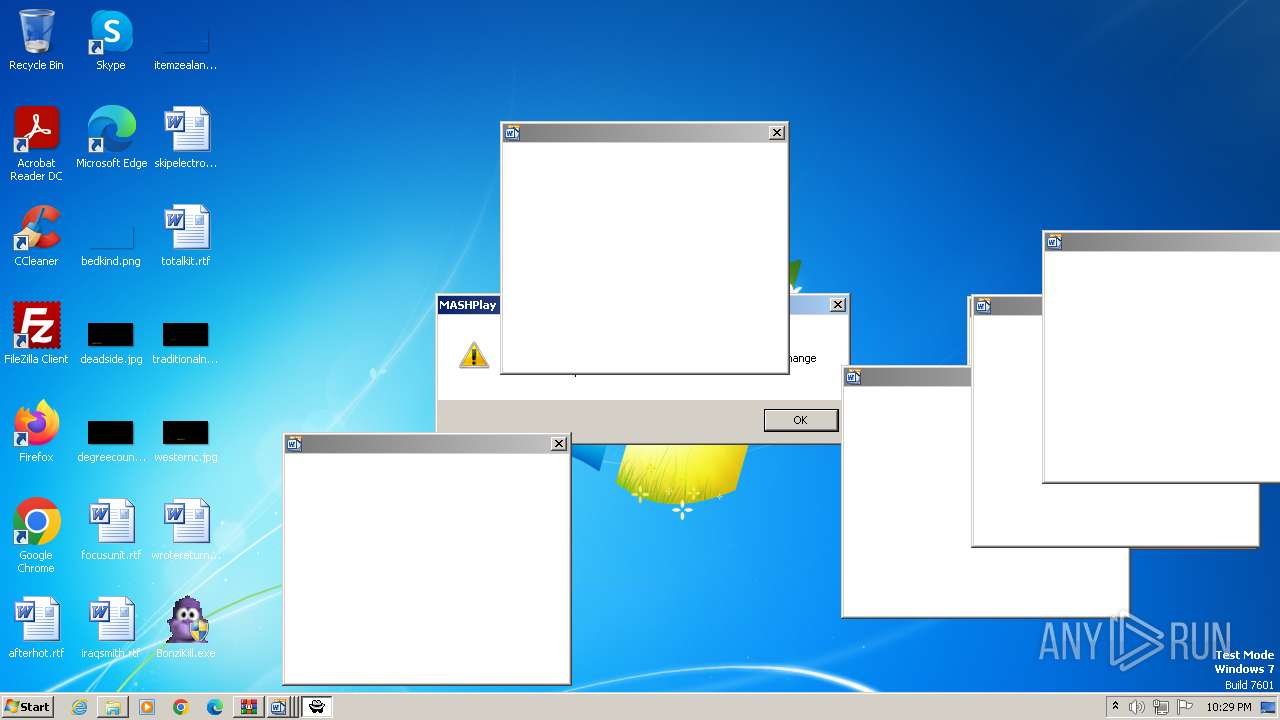
Task: Open the network tray icon
Action: pyautogui.click(x=1161, y=707)
